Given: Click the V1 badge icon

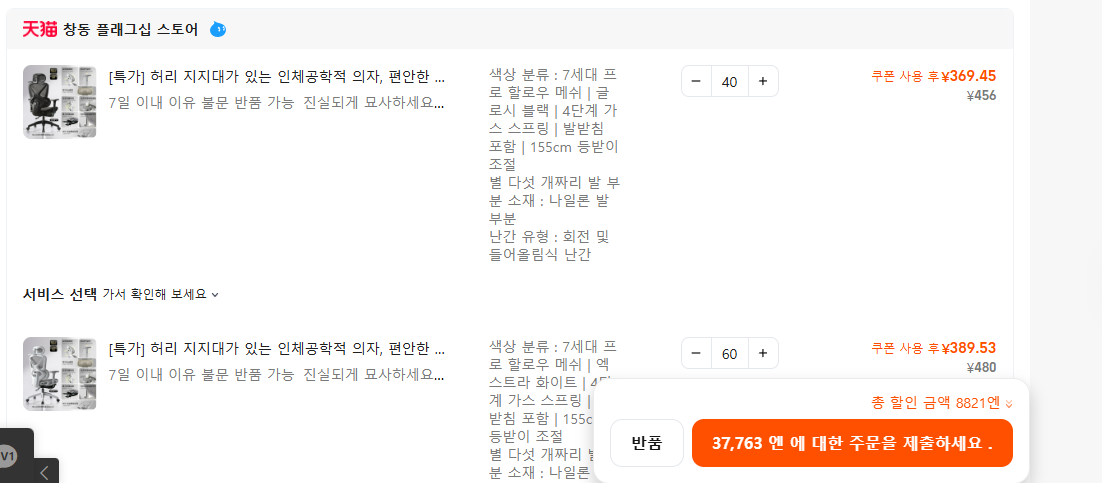Looking at the screenshot, I should [8, 456].
